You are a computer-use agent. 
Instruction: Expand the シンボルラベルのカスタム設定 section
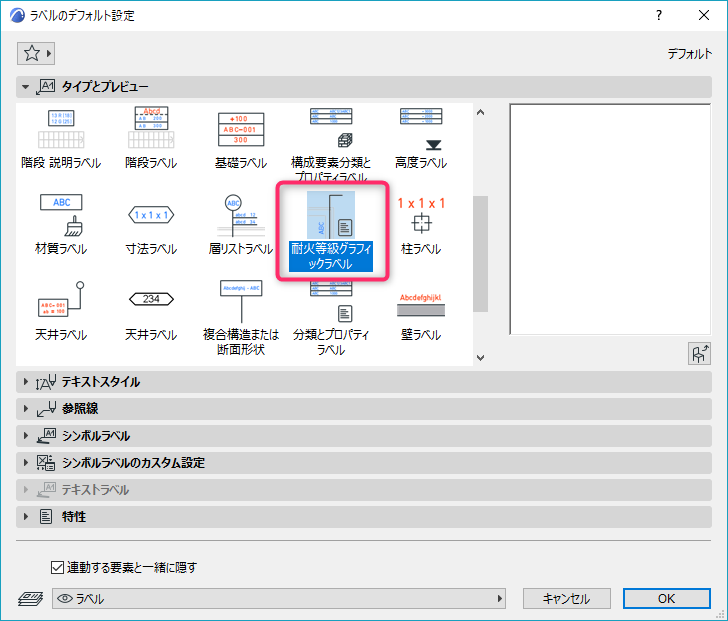(x=26, y=463)
